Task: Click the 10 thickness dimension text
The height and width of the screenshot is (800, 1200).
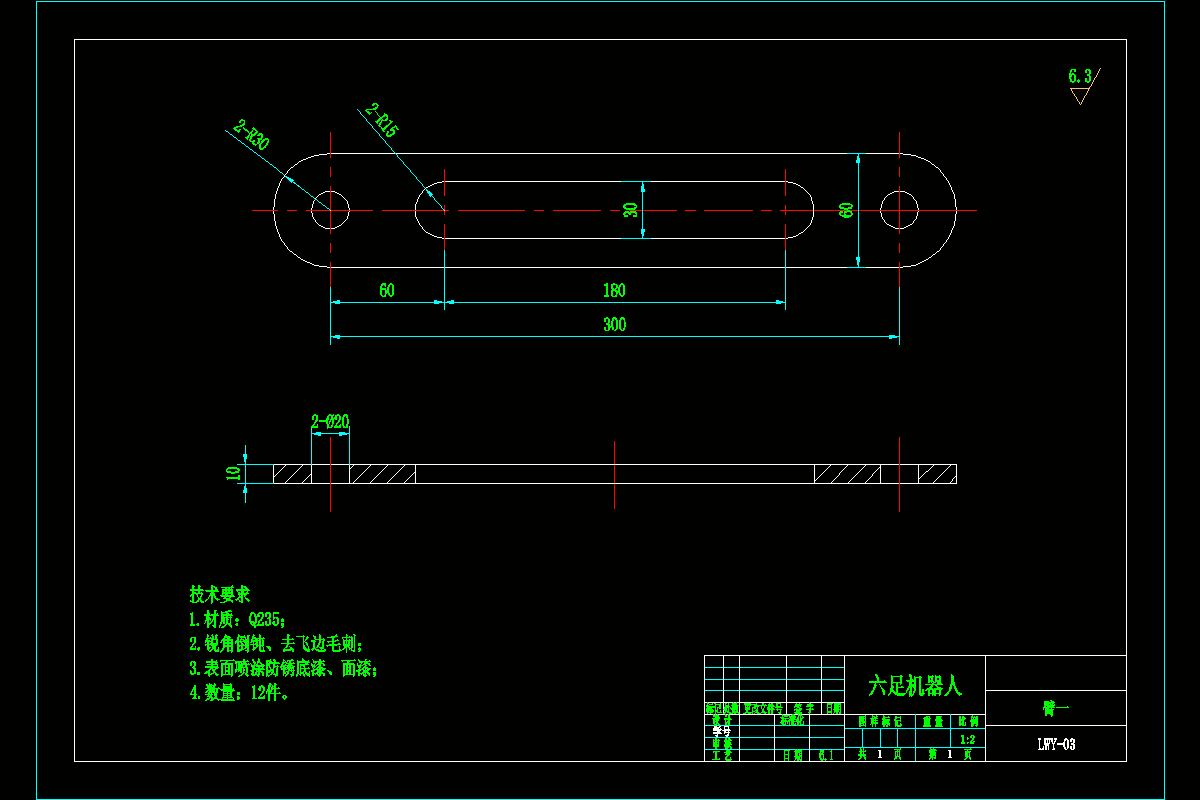Action: [234, 473]
